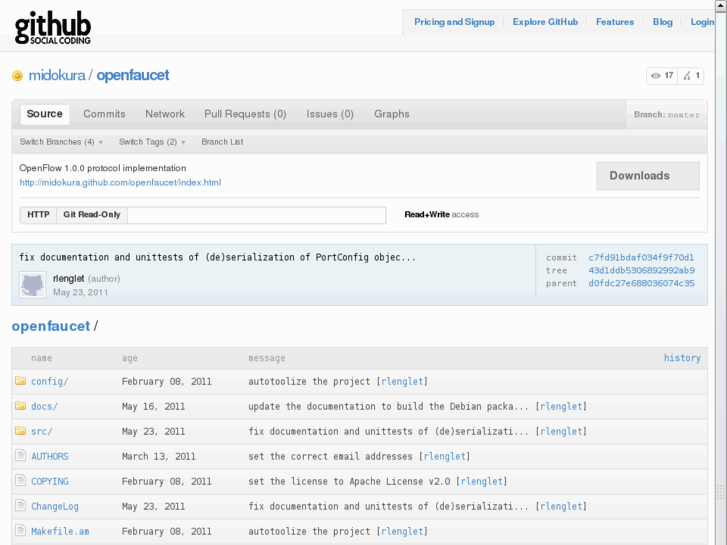Image resolution: width=727 pixels, height=545 pixels.
Task: Open the ChangeLog file
Action: point(55,507)
